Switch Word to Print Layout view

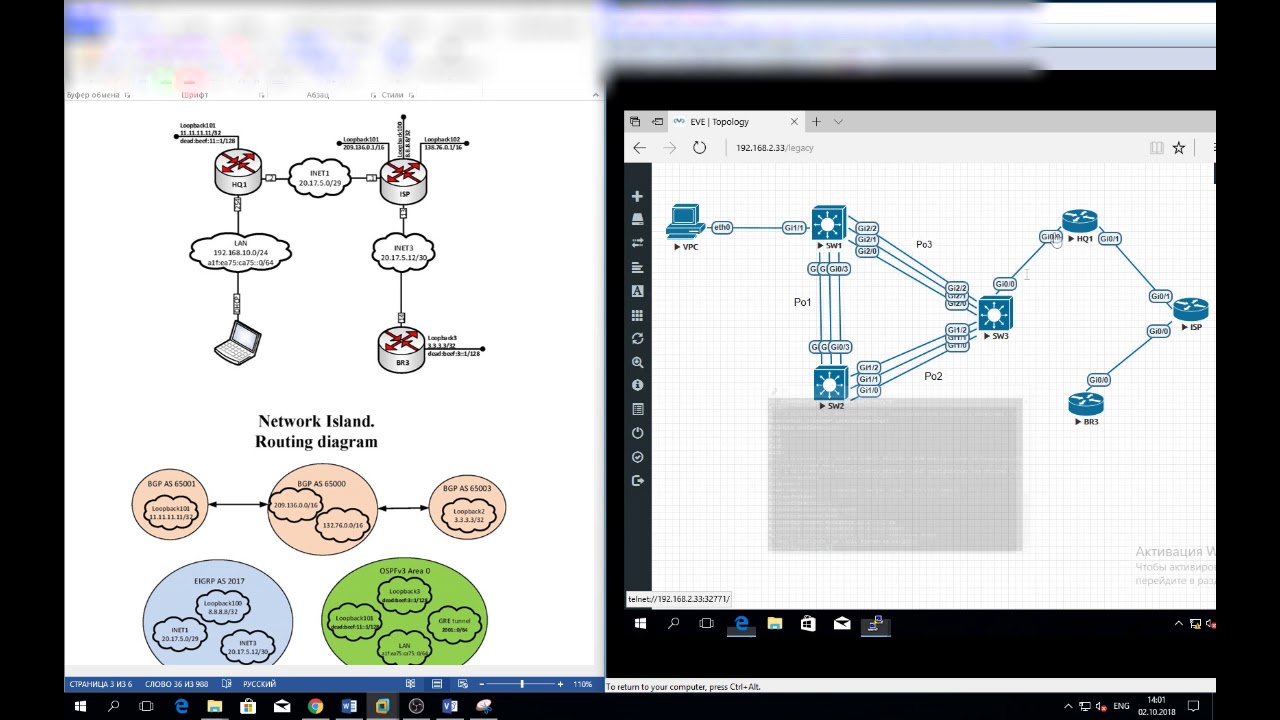tap(437, 684)
